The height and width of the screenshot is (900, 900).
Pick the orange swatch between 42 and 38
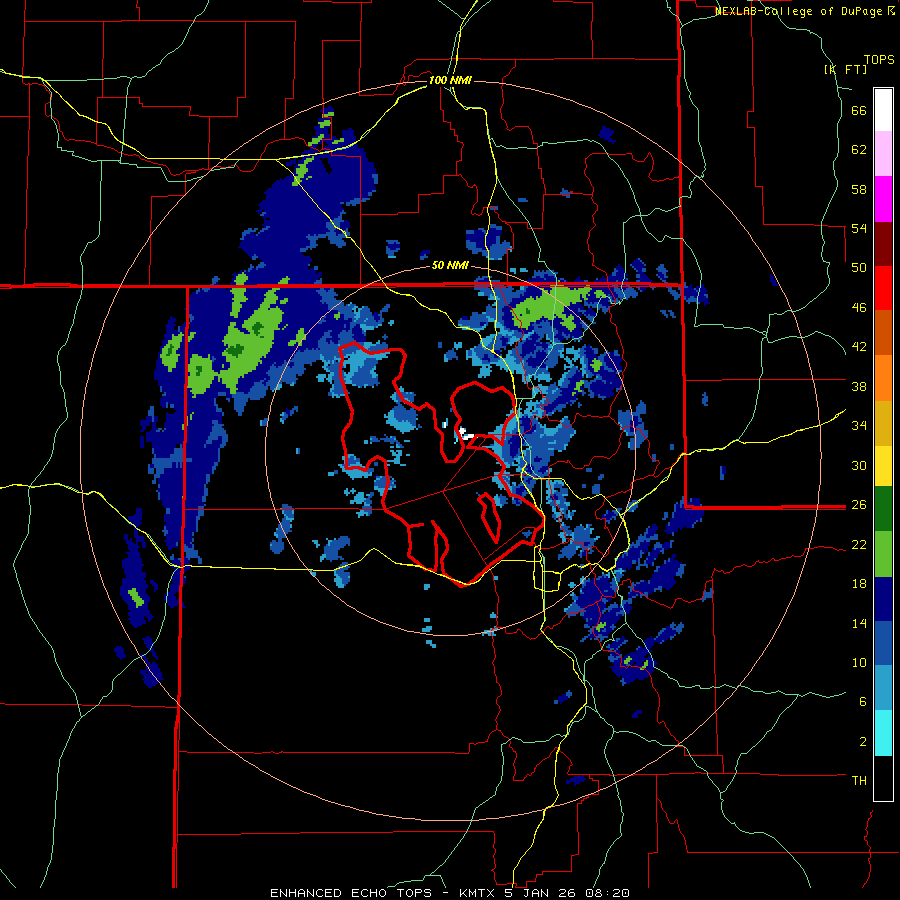pyautogui.click(x=883, y=378)
